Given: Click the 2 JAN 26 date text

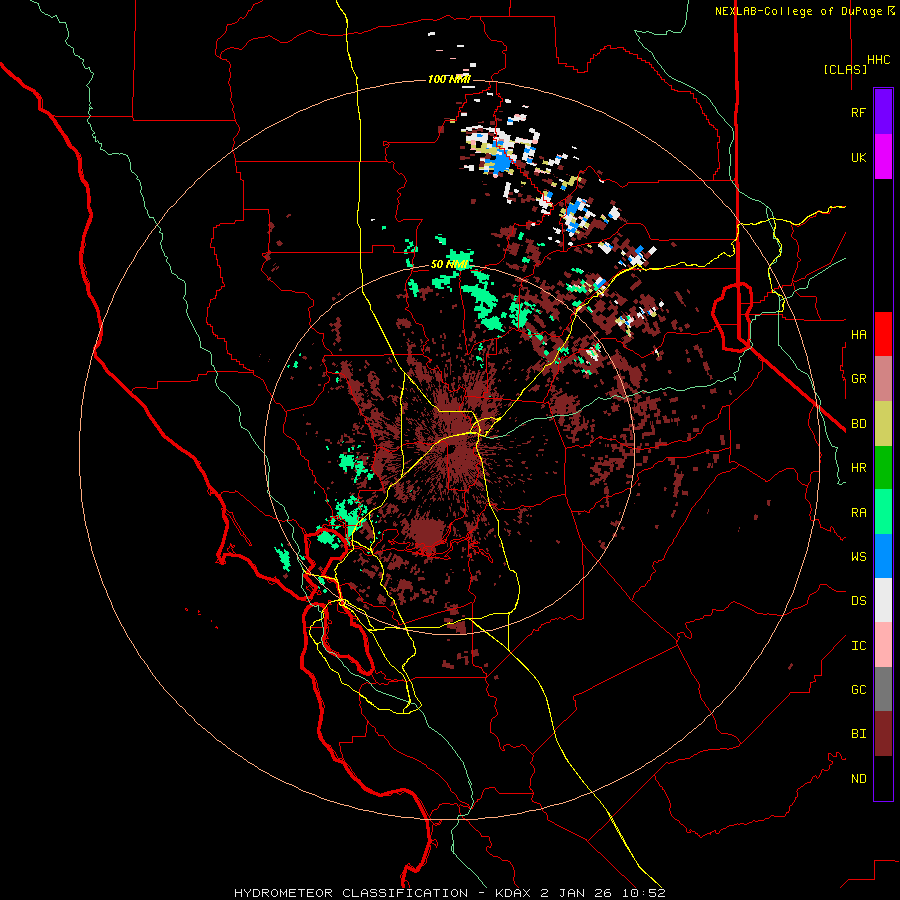Looking at the screenshot, I should click(577, 893).
